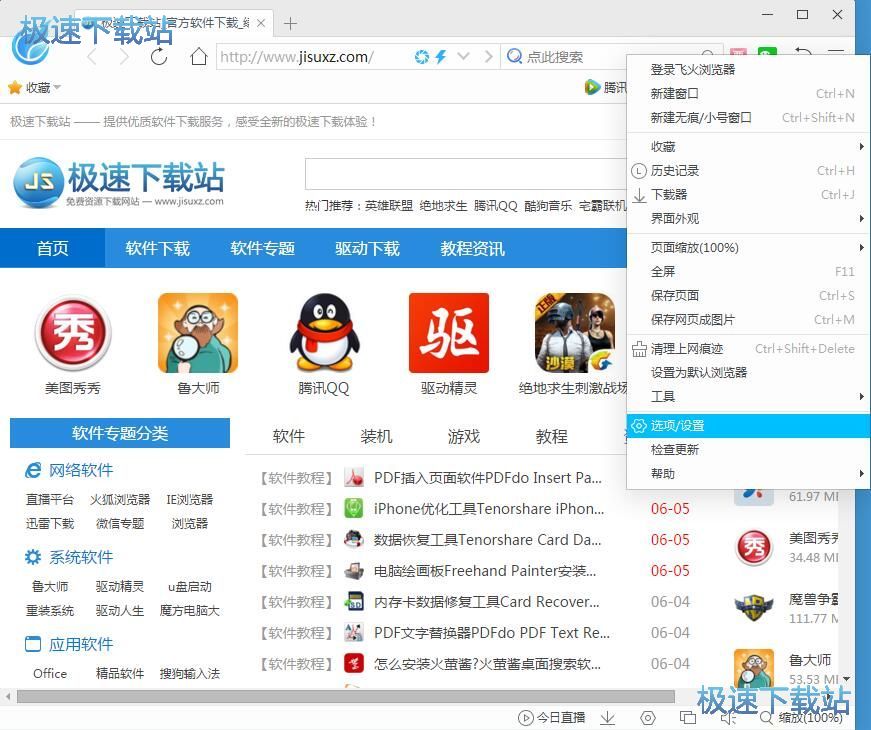This screenshot has height=730, width=871.
Task: Open the home page icon
Action: (x=198, y=57)
